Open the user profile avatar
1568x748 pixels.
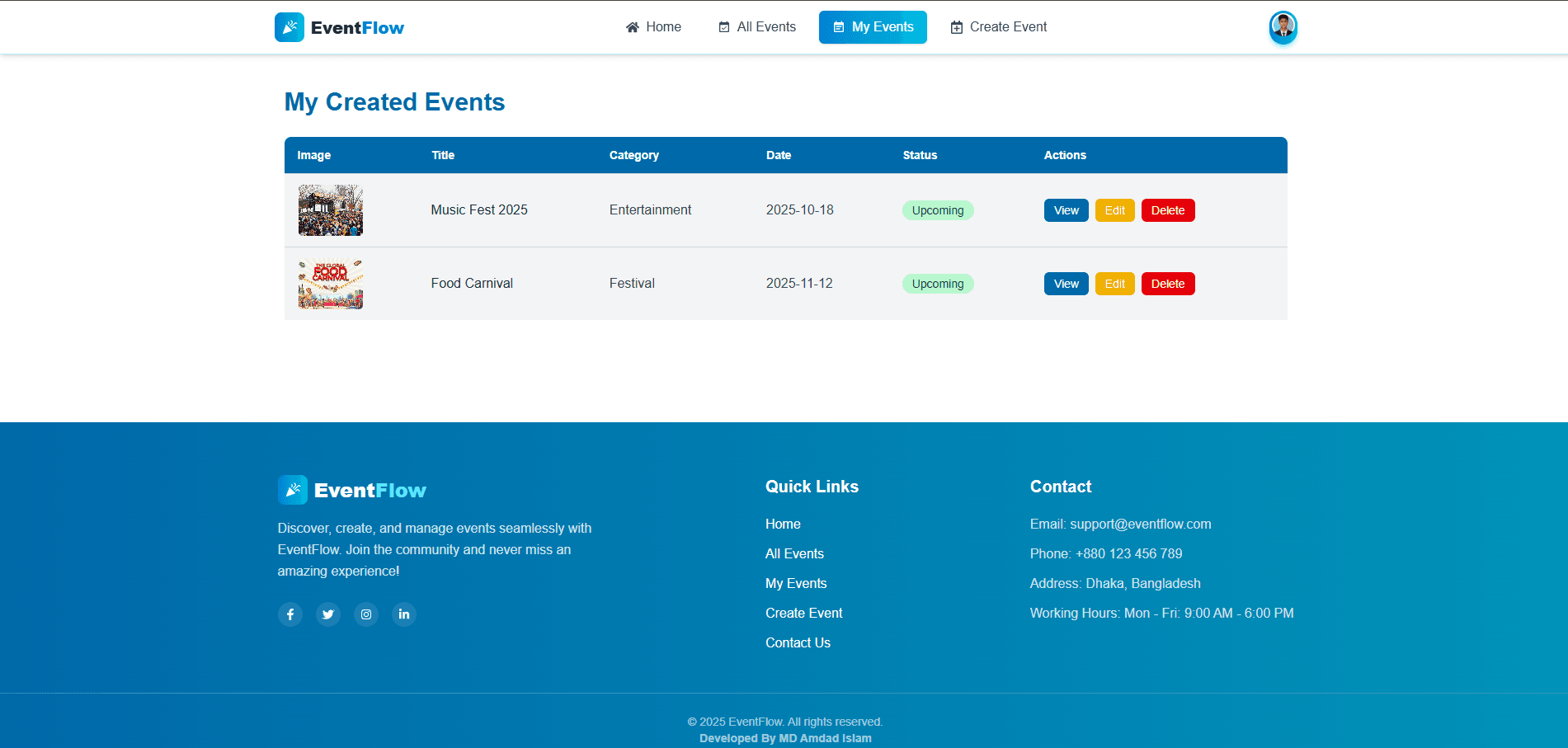tap(1283, 26)
